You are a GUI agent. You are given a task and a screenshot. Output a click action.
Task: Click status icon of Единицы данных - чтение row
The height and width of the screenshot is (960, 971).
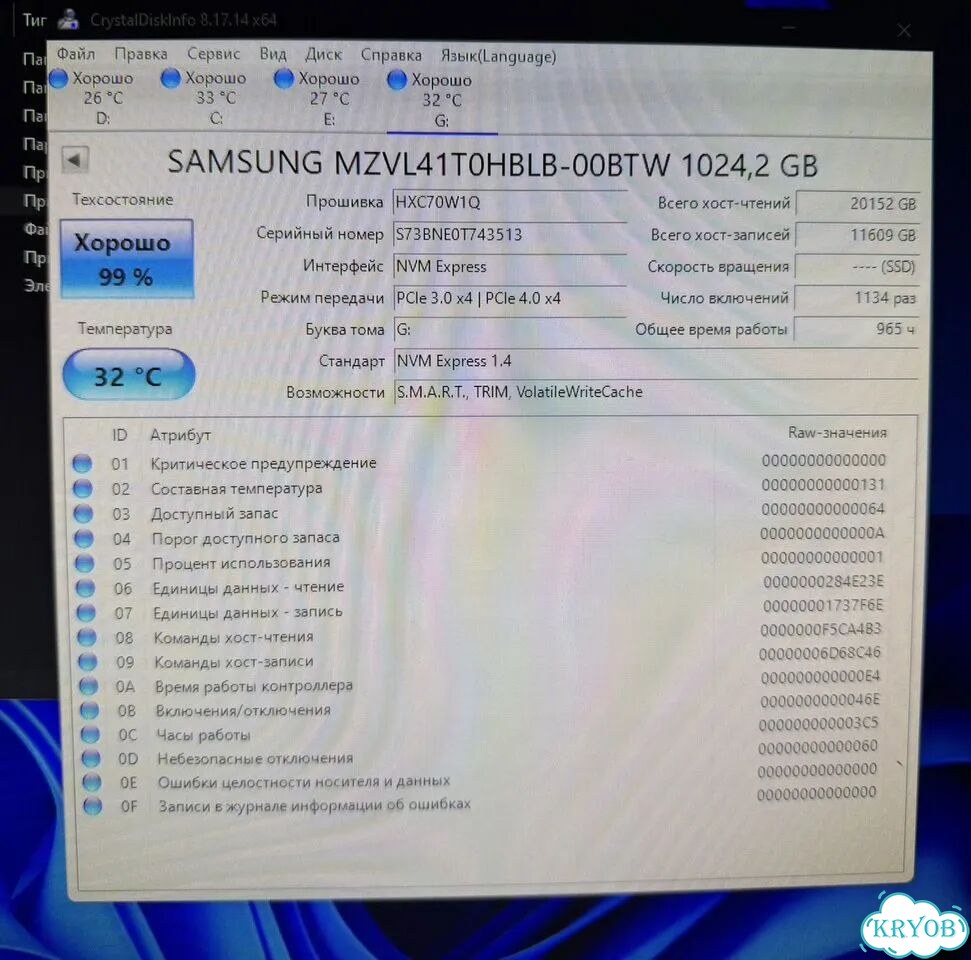(x=85, y=588)
